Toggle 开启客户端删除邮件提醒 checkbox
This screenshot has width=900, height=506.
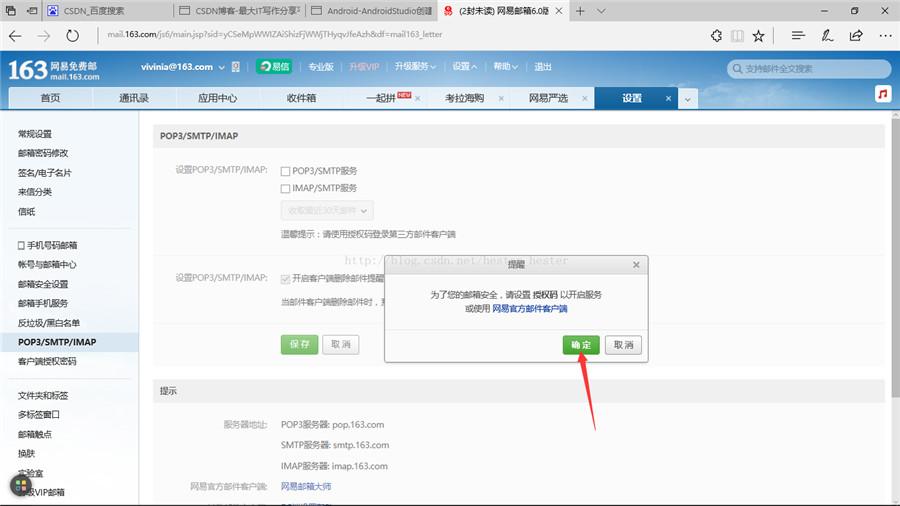click(285, 279)
